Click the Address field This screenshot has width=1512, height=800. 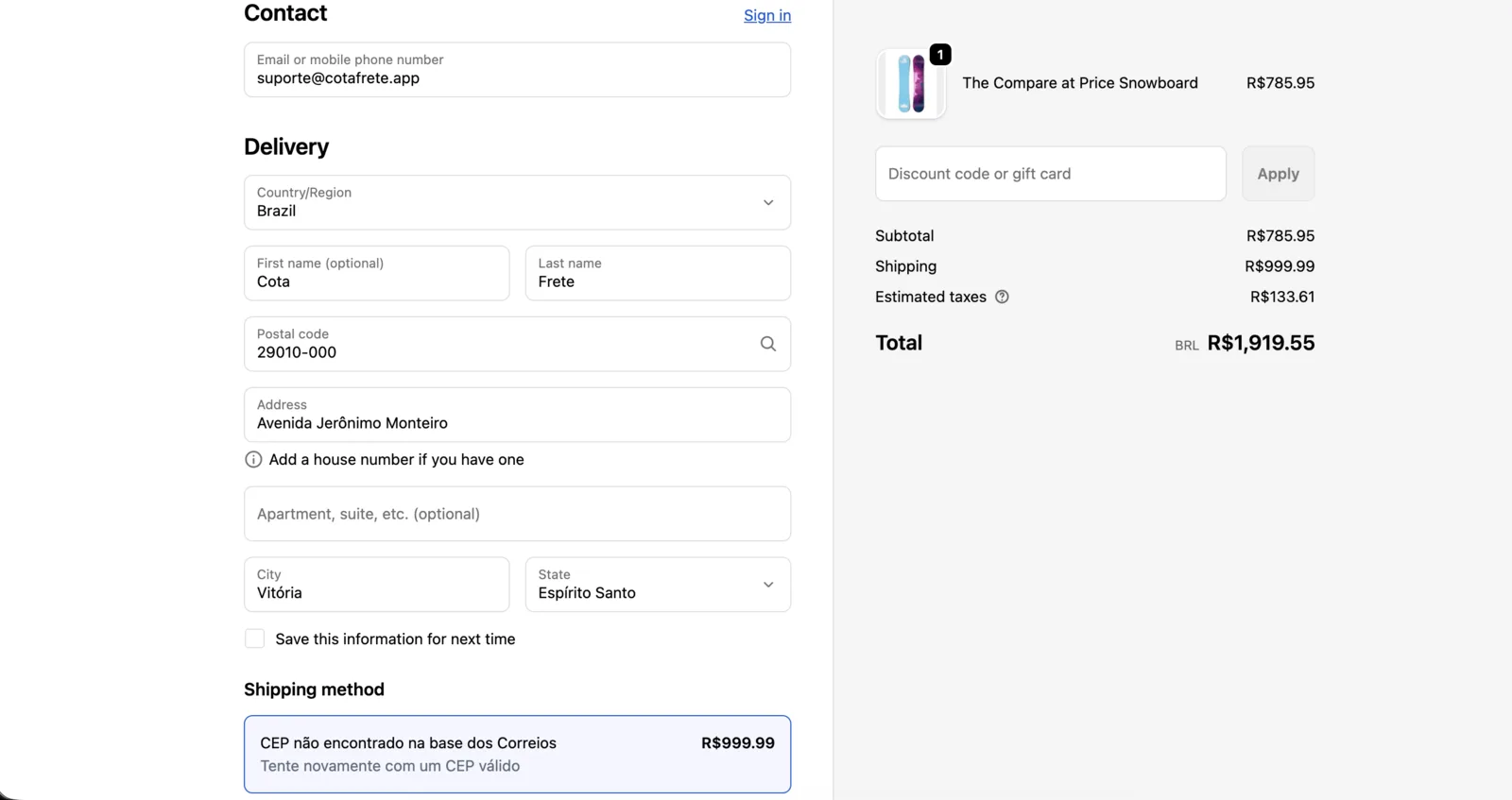[517, 415]
